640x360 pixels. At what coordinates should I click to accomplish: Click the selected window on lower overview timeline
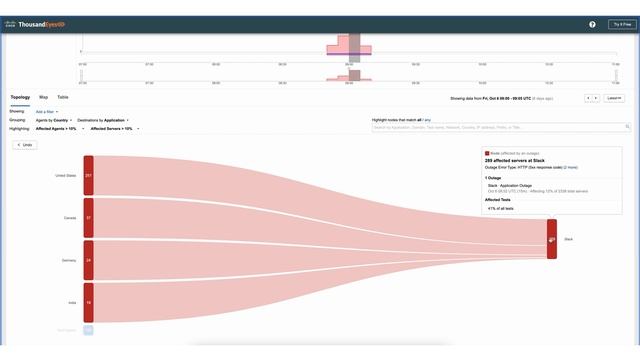[x=354, y=75]
